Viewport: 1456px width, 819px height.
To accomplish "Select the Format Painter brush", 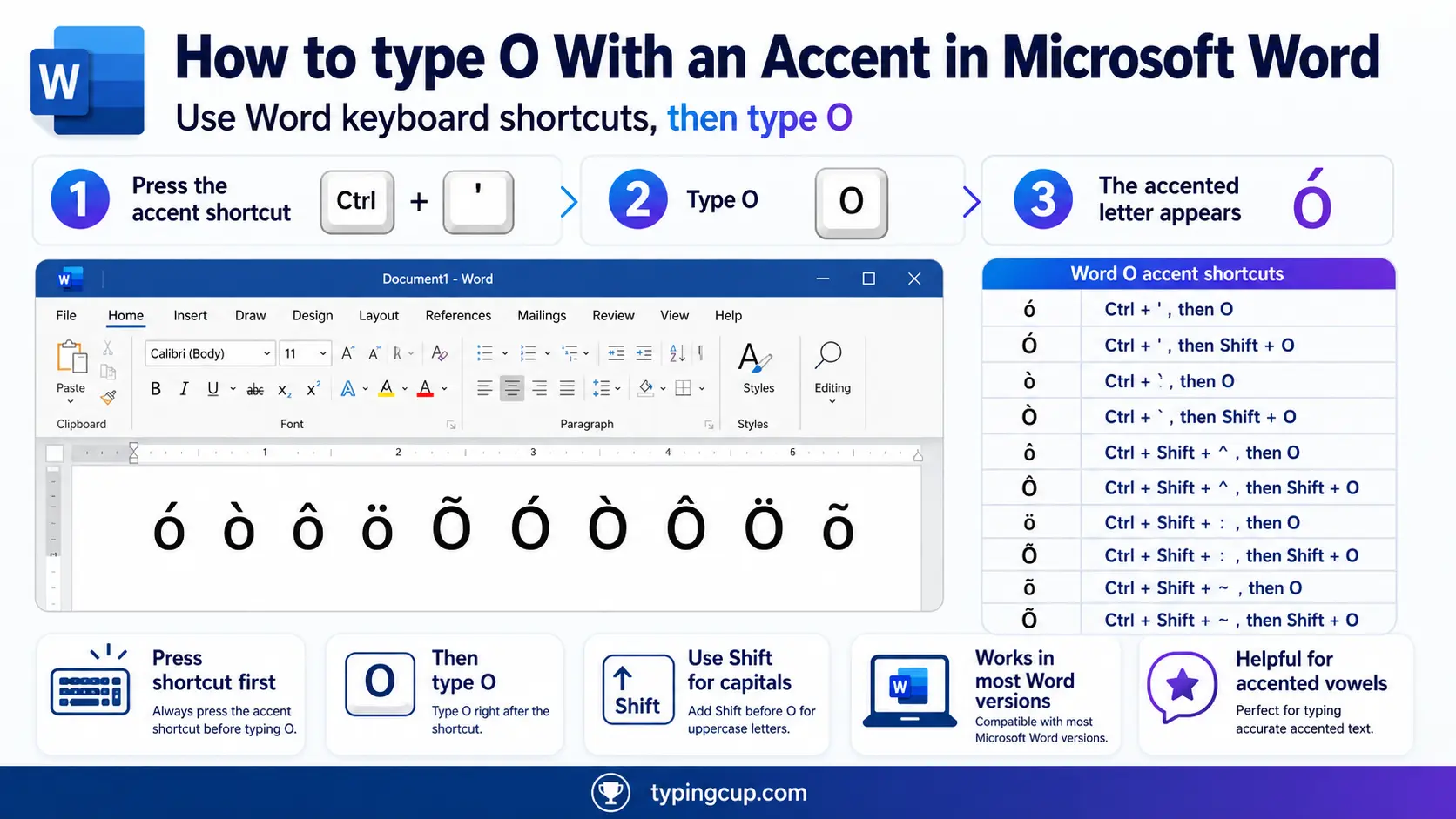I will coord(108,398).
